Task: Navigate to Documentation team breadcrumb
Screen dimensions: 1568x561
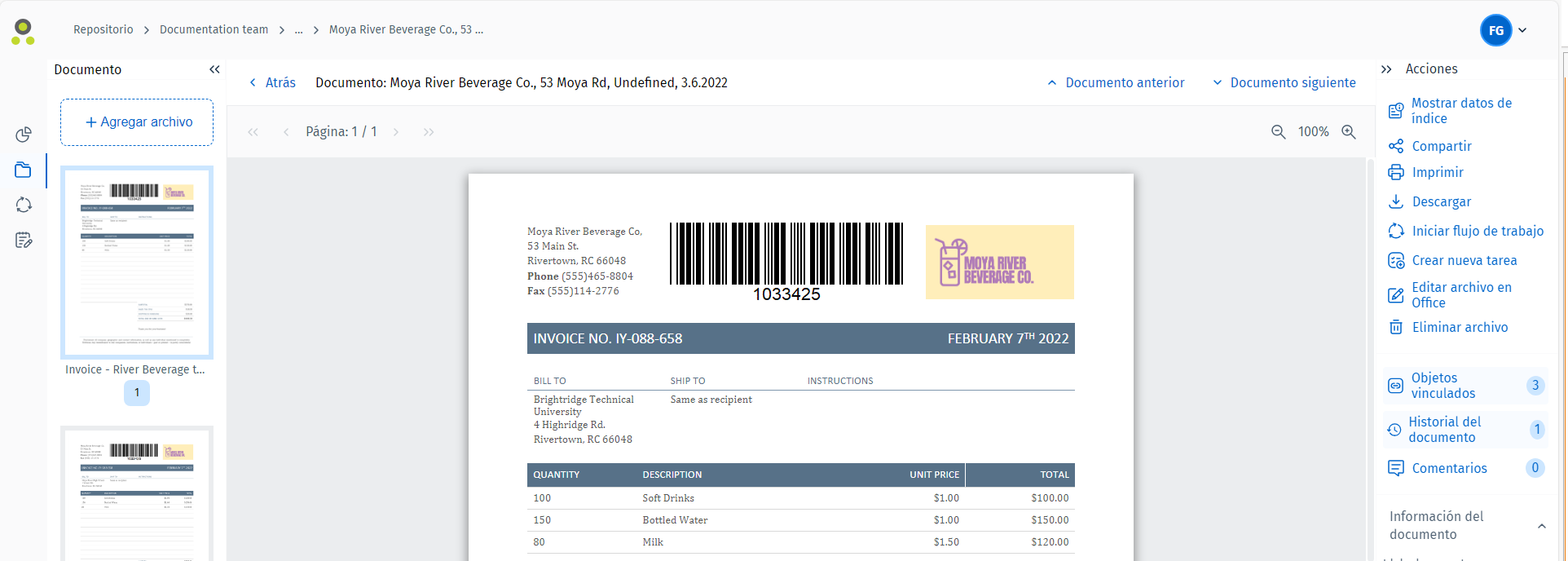Action: point(214,29)
